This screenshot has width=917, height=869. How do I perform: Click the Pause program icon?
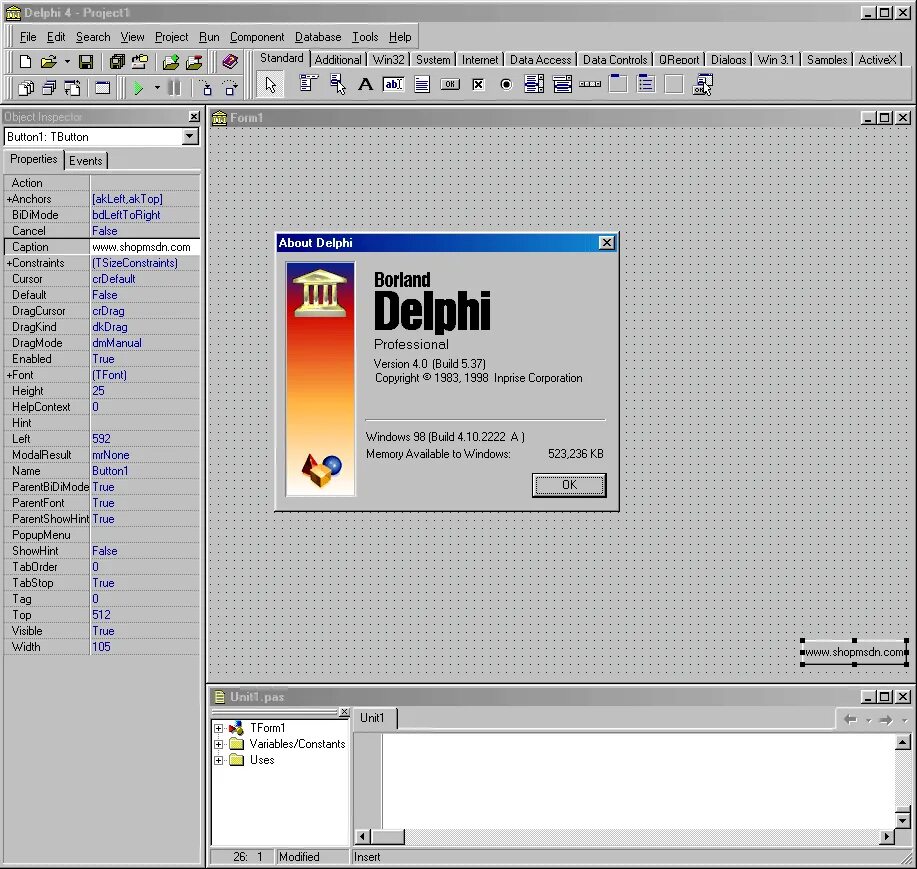coord(174,88)
